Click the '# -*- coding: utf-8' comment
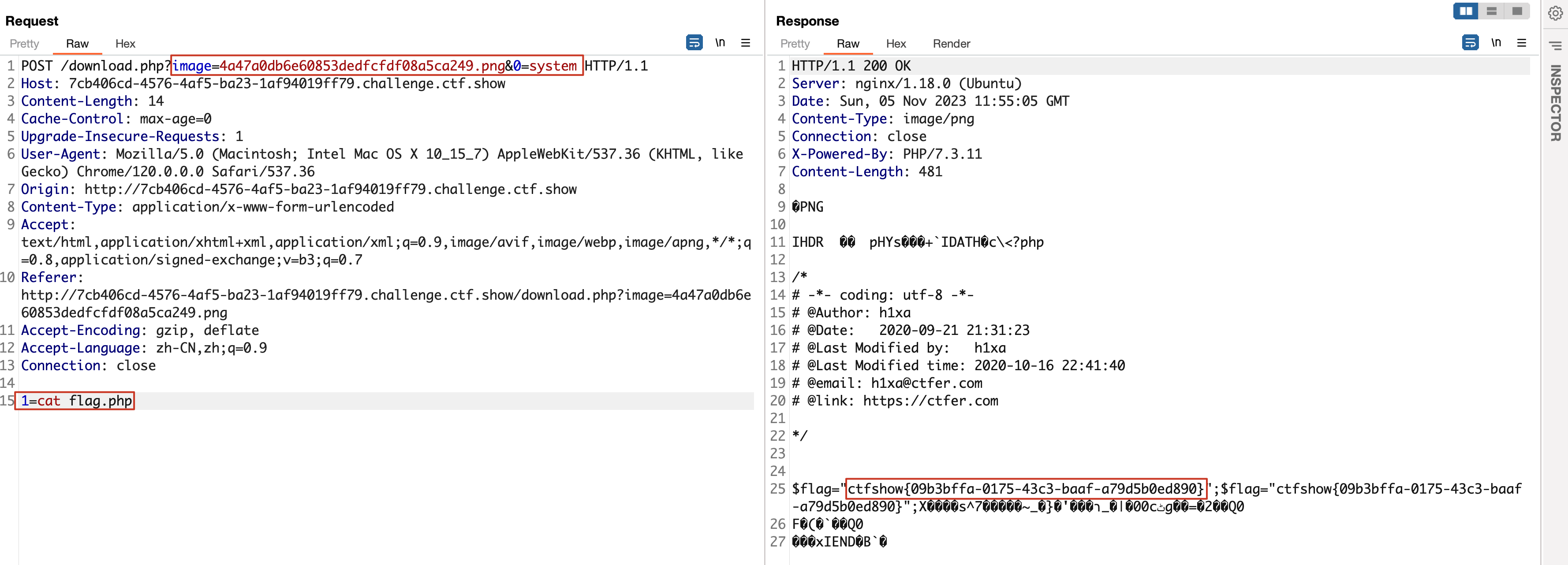Image resolution: width=1568 pixels, height=565 pixels. click(x=883, y=295)
